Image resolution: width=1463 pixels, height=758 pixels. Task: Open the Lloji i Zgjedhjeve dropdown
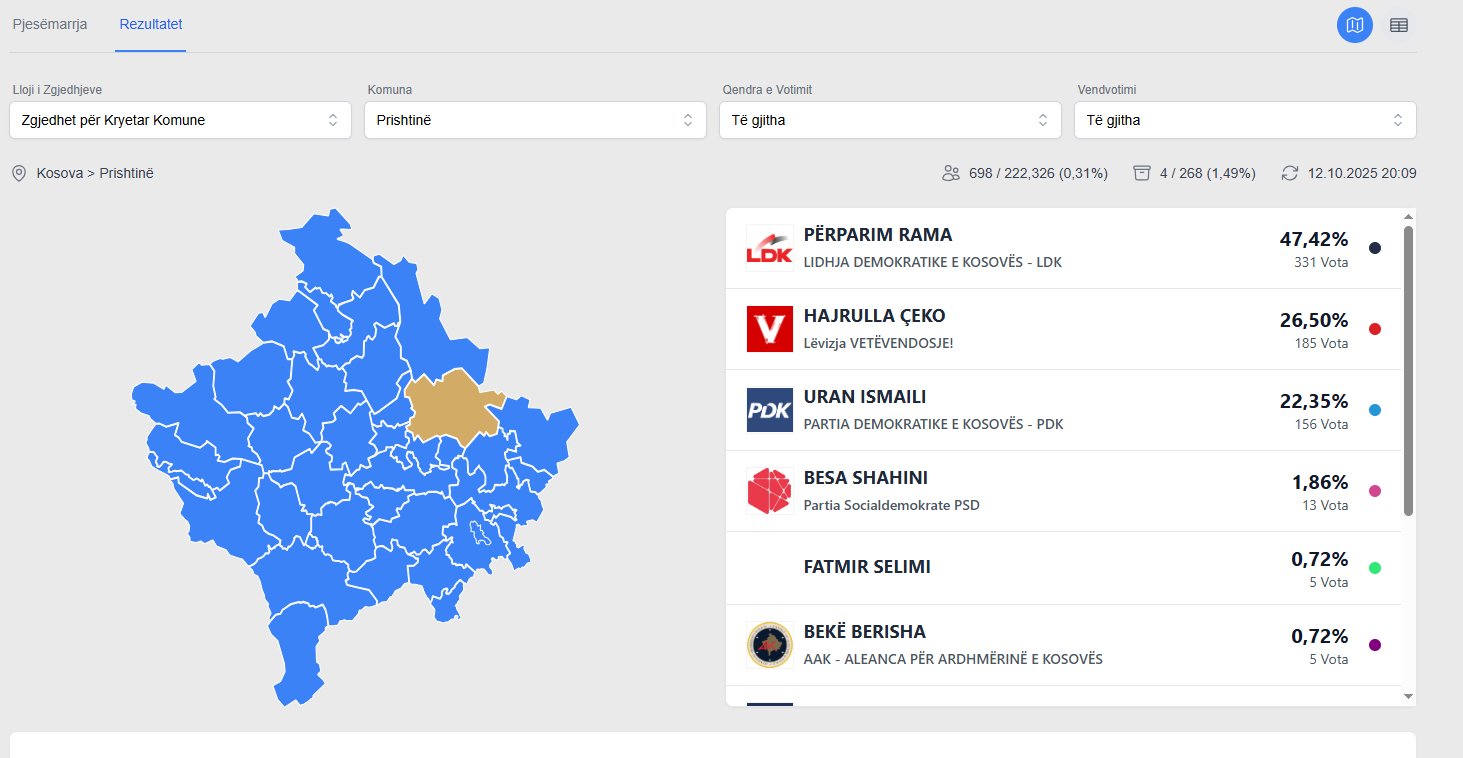tap(180, 120)
